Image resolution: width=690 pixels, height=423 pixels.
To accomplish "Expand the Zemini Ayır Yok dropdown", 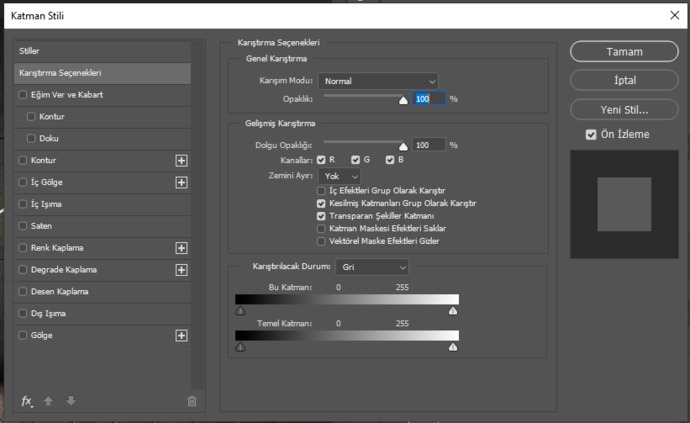I will point(339,176).
